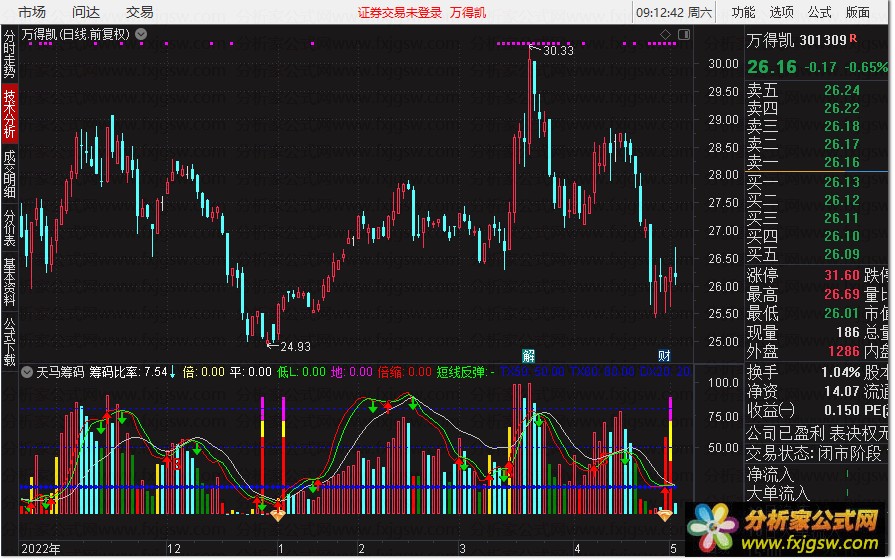Click orange diamond signal near May
The width and height of the screenshot is (895, 560).
(x=665, y=515)
